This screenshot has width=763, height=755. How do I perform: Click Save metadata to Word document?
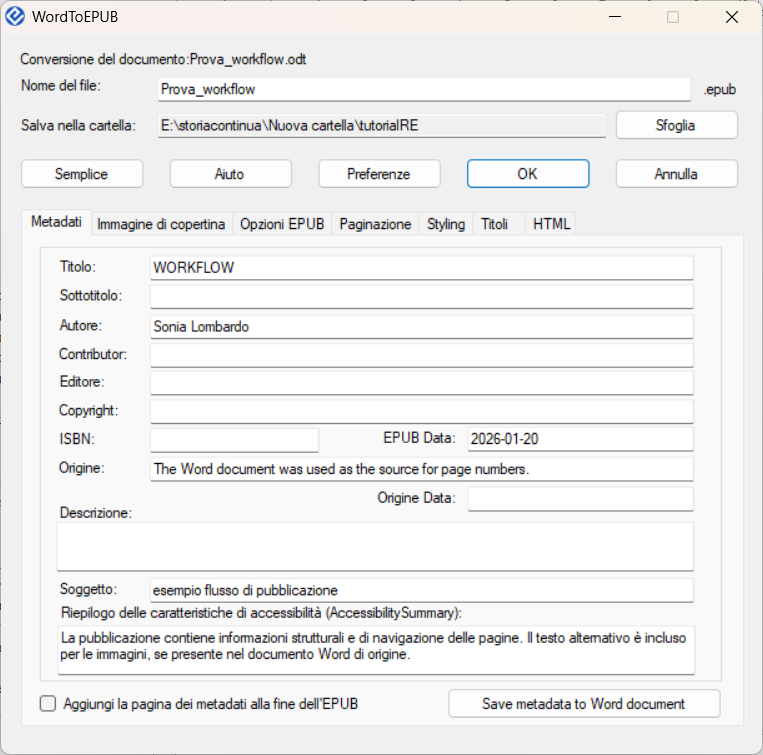point(584,703)
